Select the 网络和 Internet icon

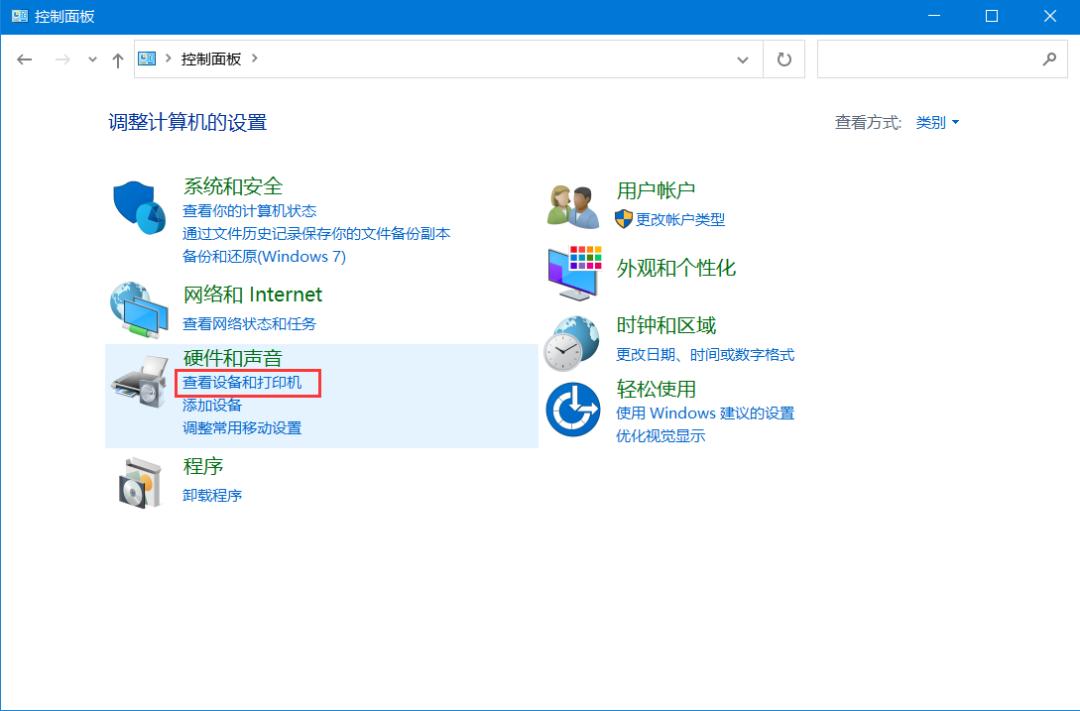[138, 309]
